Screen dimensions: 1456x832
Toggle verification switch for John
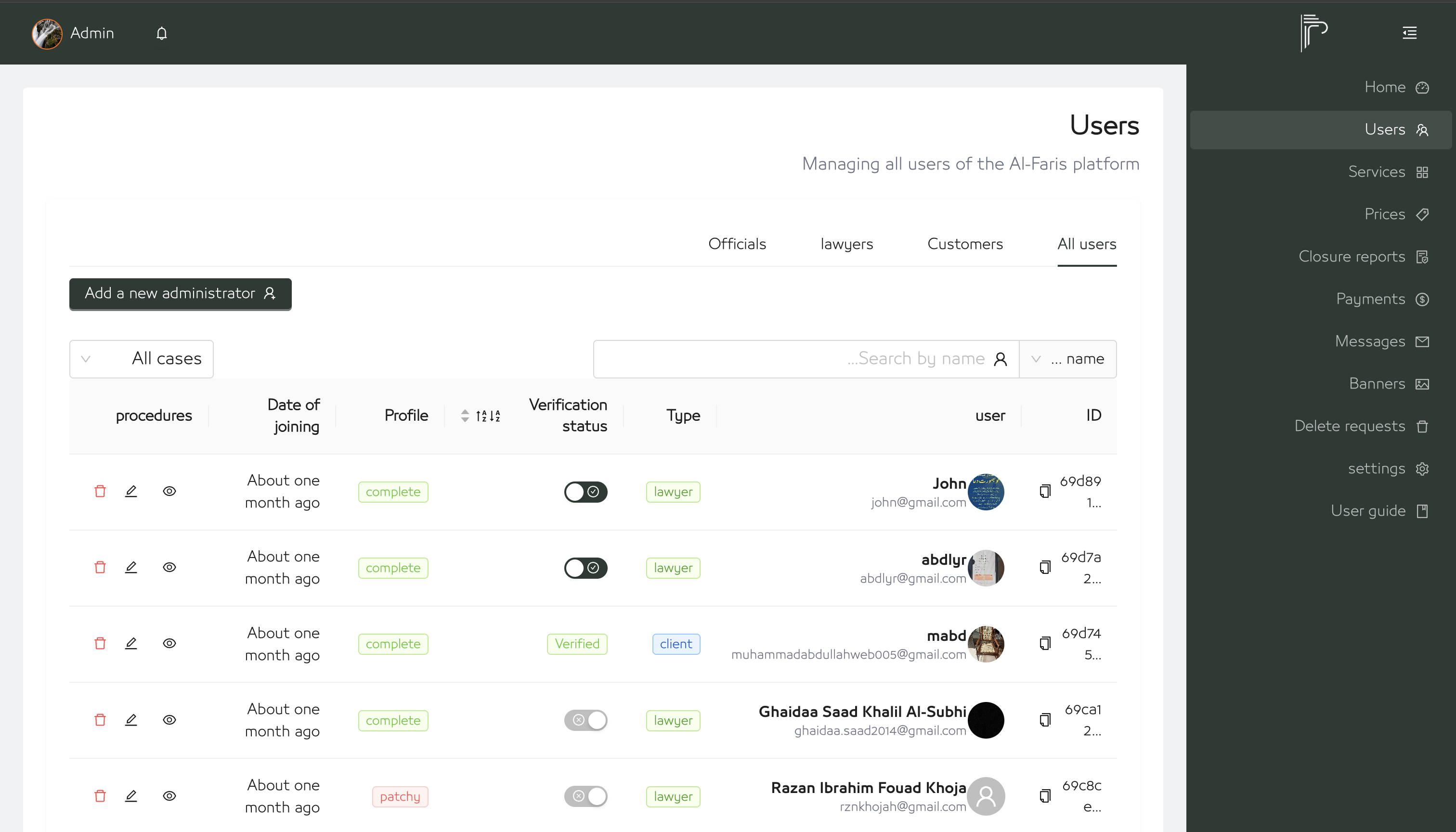click(585, 492)
